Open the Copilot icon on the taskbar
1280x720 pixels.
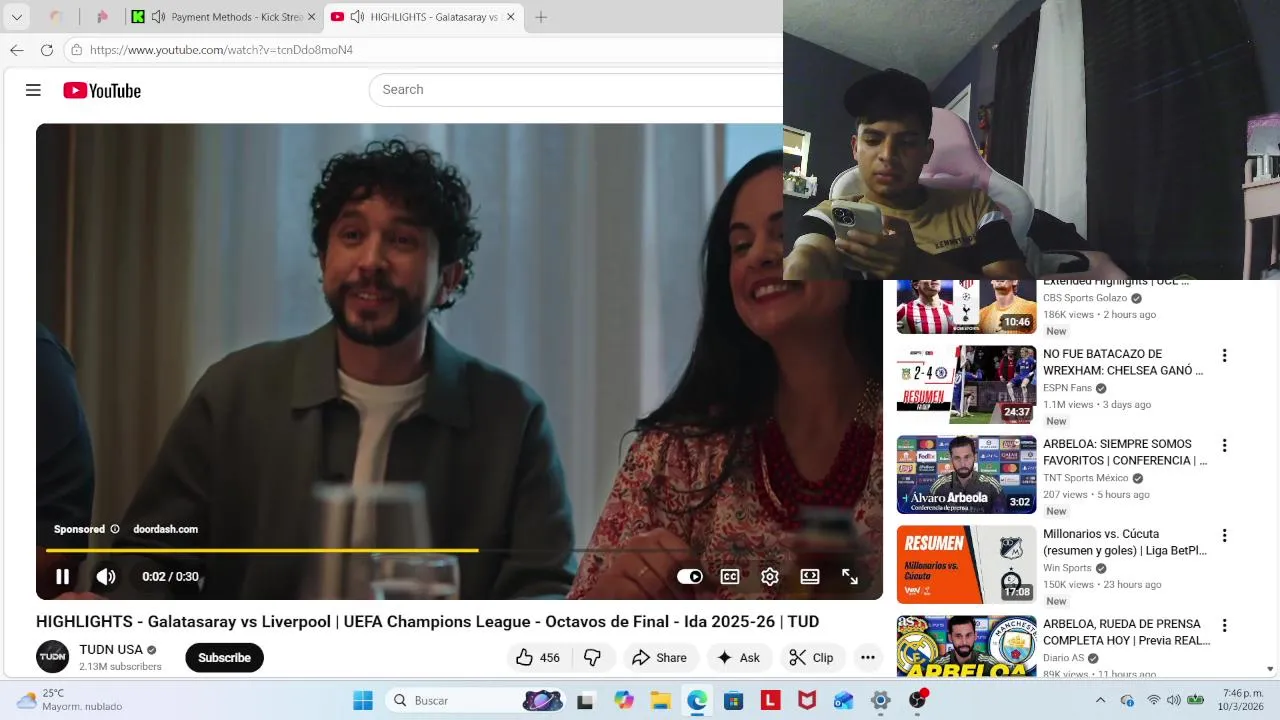tap(624, 701)
